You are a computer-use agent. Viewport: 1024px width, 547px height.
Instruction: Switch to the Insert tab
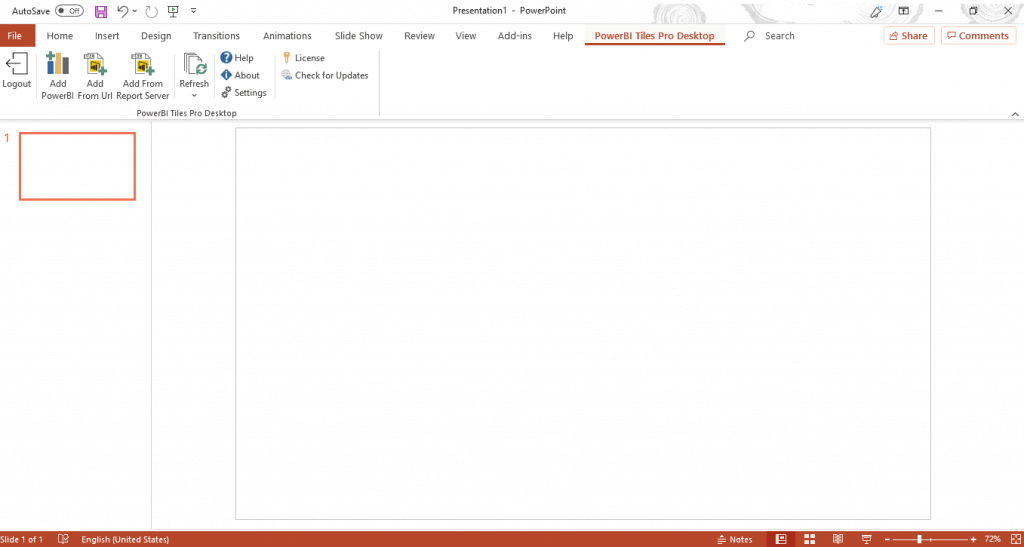point(107,36)
